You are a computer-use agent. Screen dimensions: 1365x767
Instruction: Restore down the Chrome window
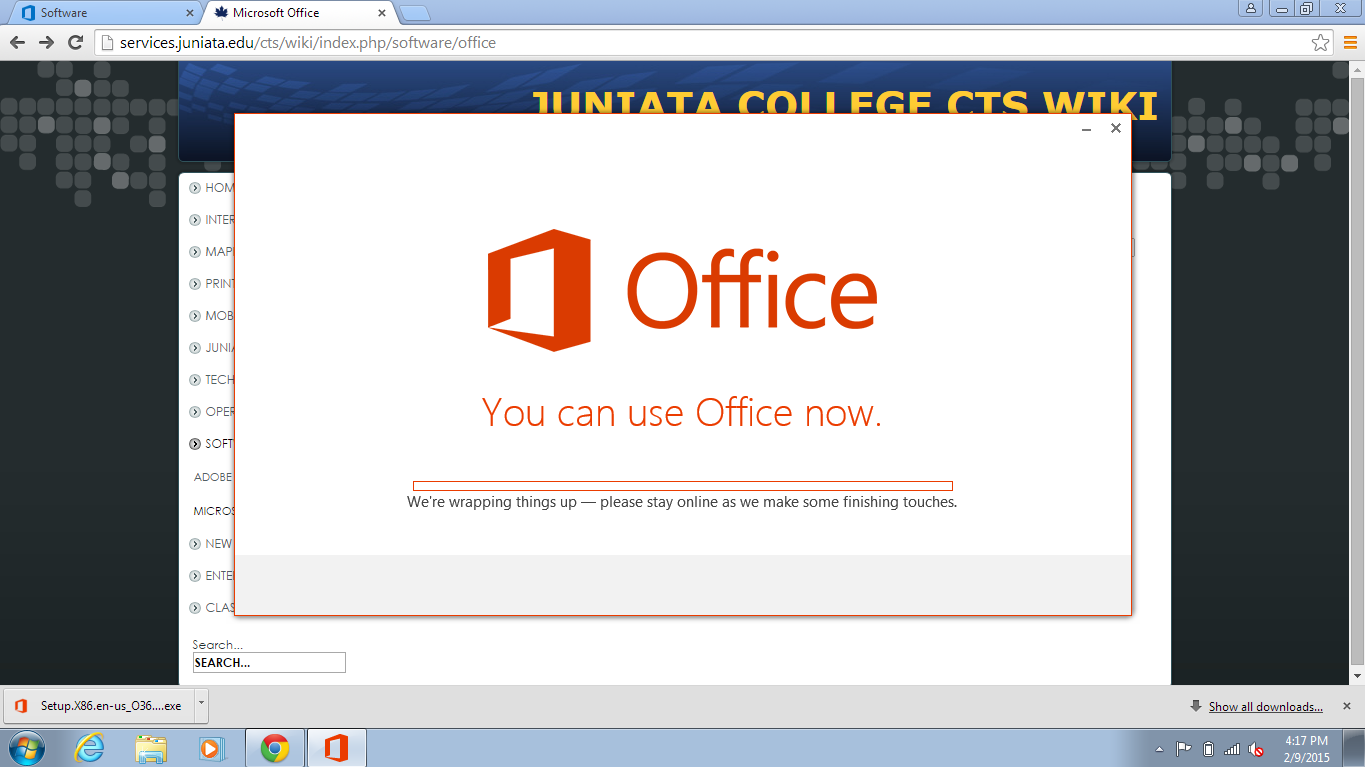tap(1306, 8)
